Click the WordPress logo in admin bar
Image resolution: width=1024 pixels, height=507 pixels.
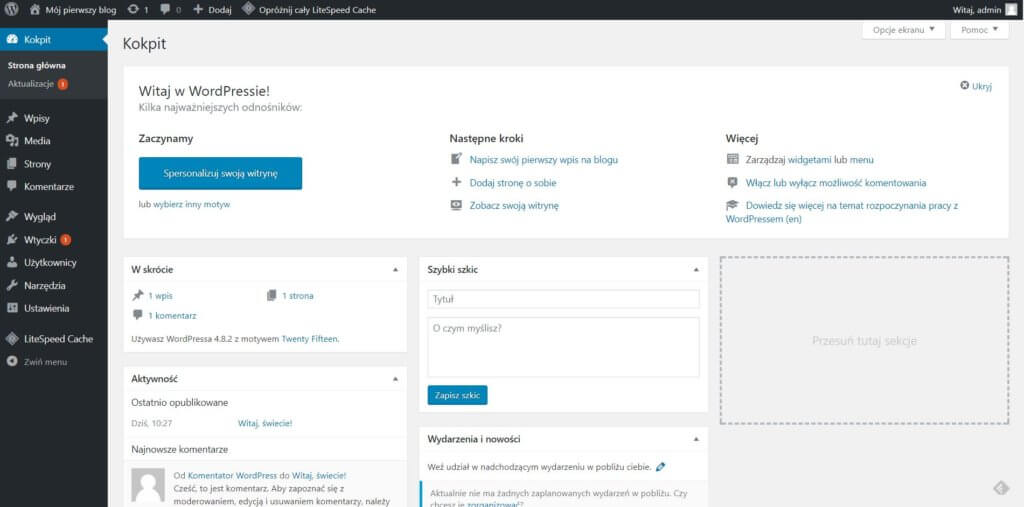(x=12, y=9)
